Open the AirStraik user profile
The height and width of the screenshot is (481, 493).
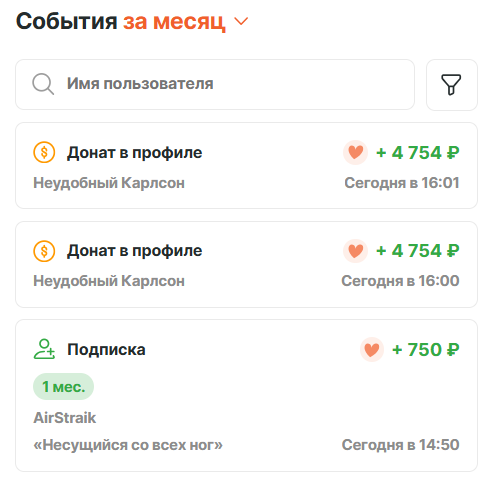pos(65,418)
